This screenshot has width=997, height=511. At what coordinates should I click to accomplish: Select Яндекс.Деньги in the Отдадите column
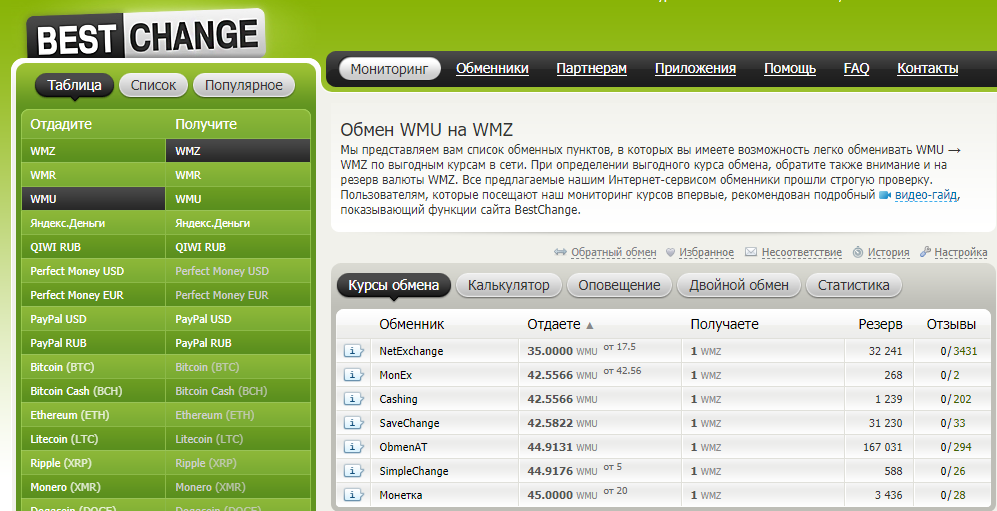pos(93,223)
